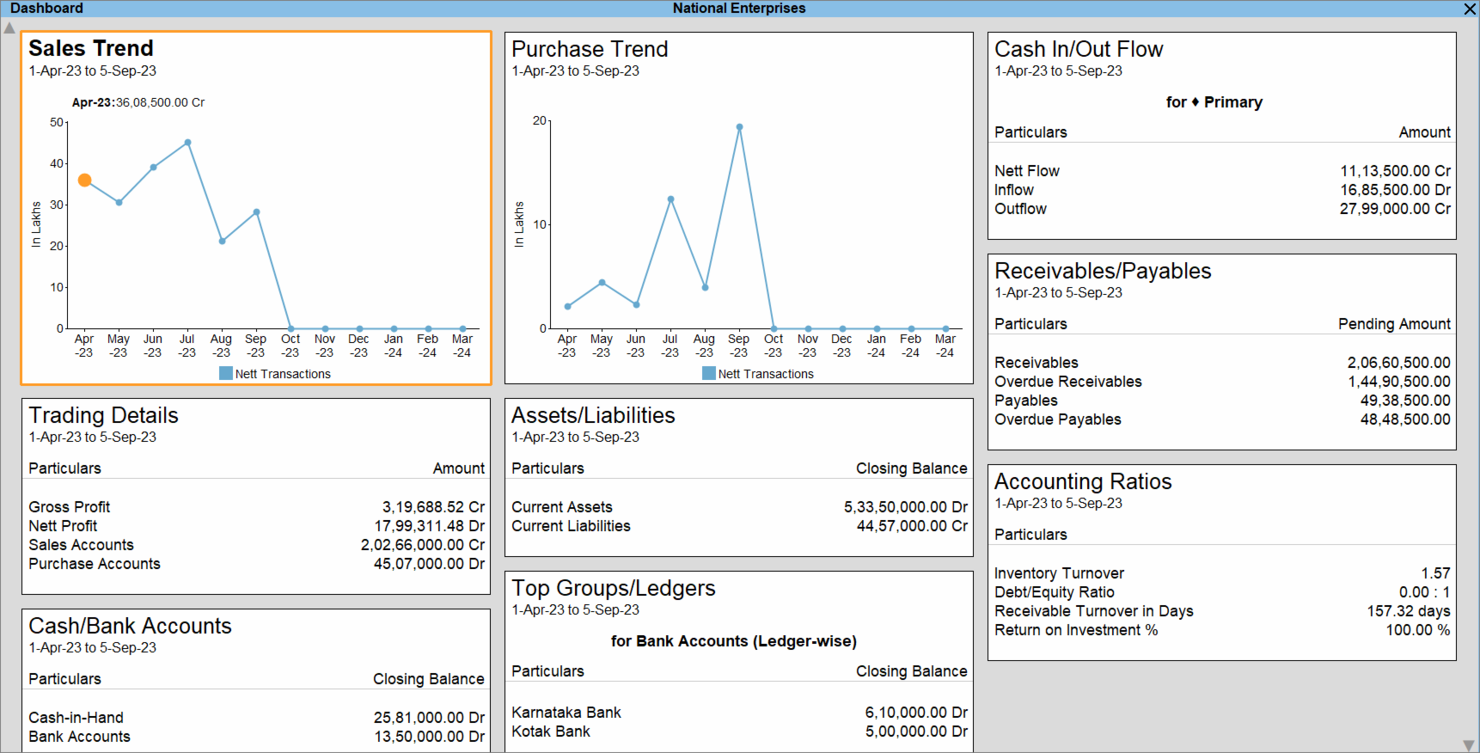Viewport: 1480px width, 753px height.
Task: Select the Kotak Bank ledger row
Action: point(546,731)
